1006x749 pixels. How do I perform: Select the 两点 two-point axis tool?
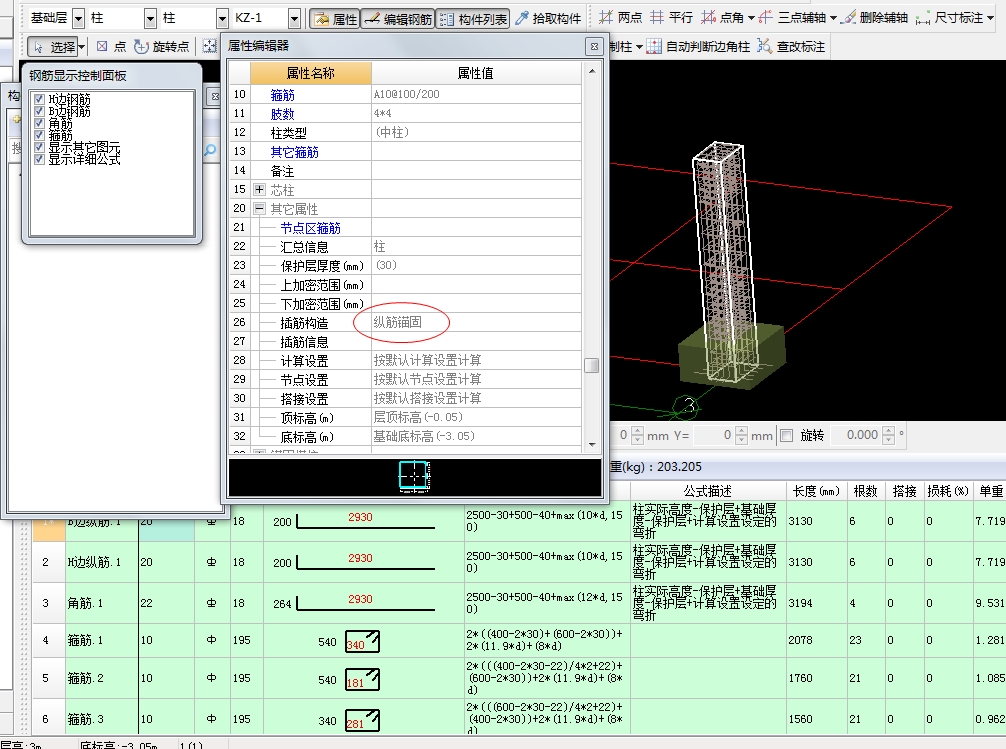(x=620, y=18)
